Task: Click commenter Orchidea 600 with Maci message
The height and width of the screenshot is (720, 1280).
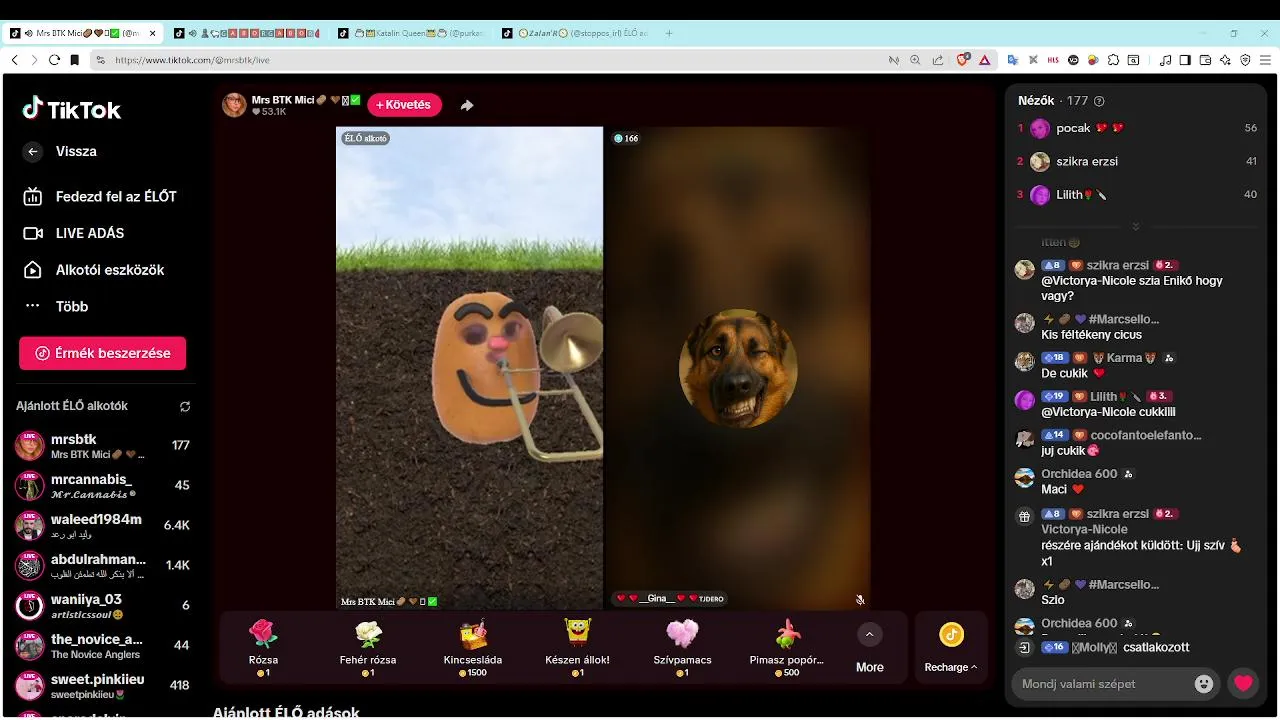Action: [x=1079, y=474]
